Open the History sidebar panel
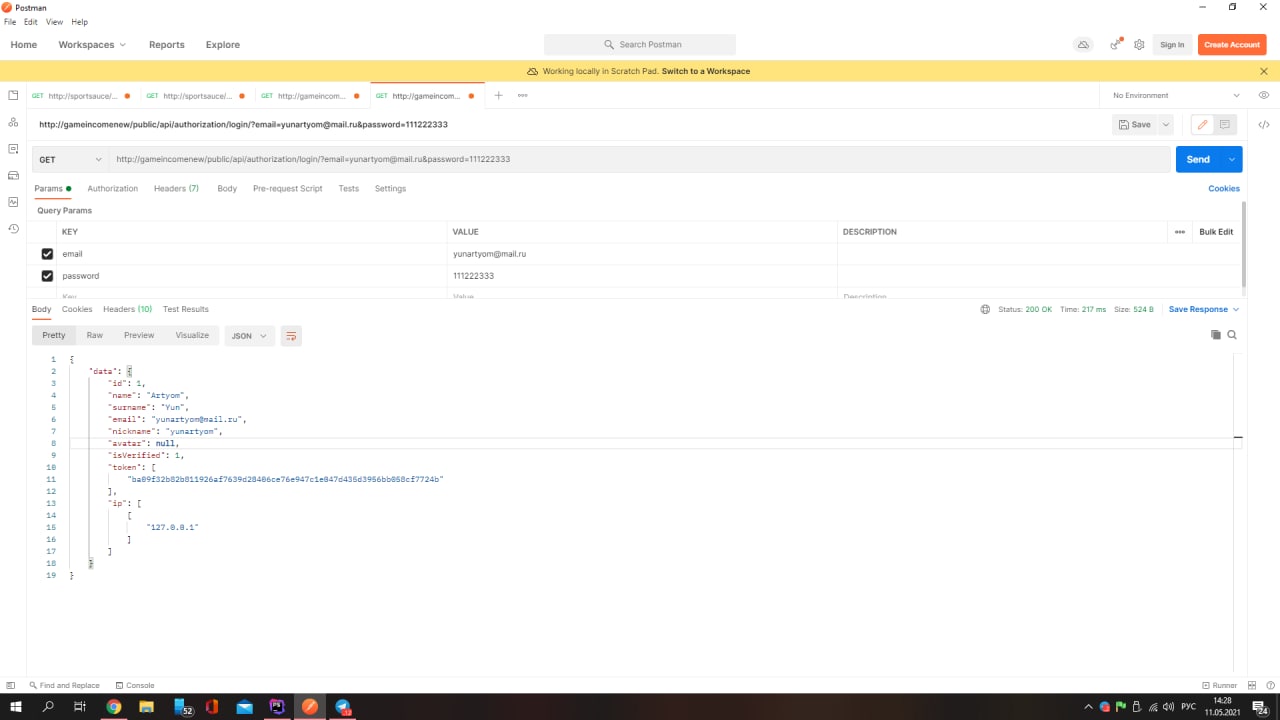Image resolution: width=1280 pixels, height=720 pixels. click(13, 229)
